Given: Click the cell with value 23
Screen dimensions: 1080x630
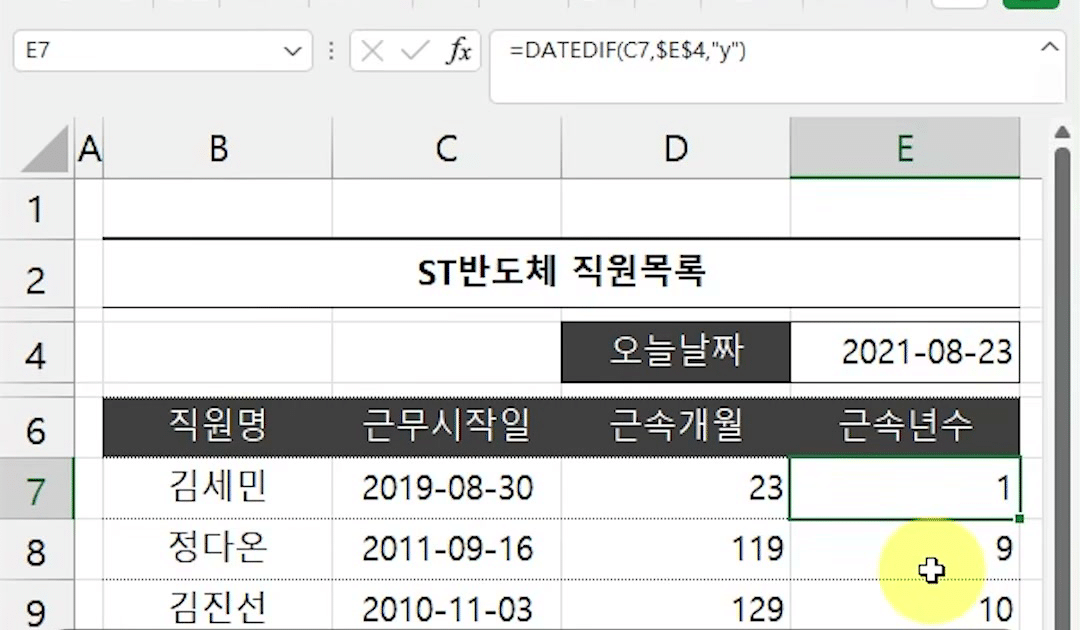Looking at the screenshot, I should coord(676,488).
